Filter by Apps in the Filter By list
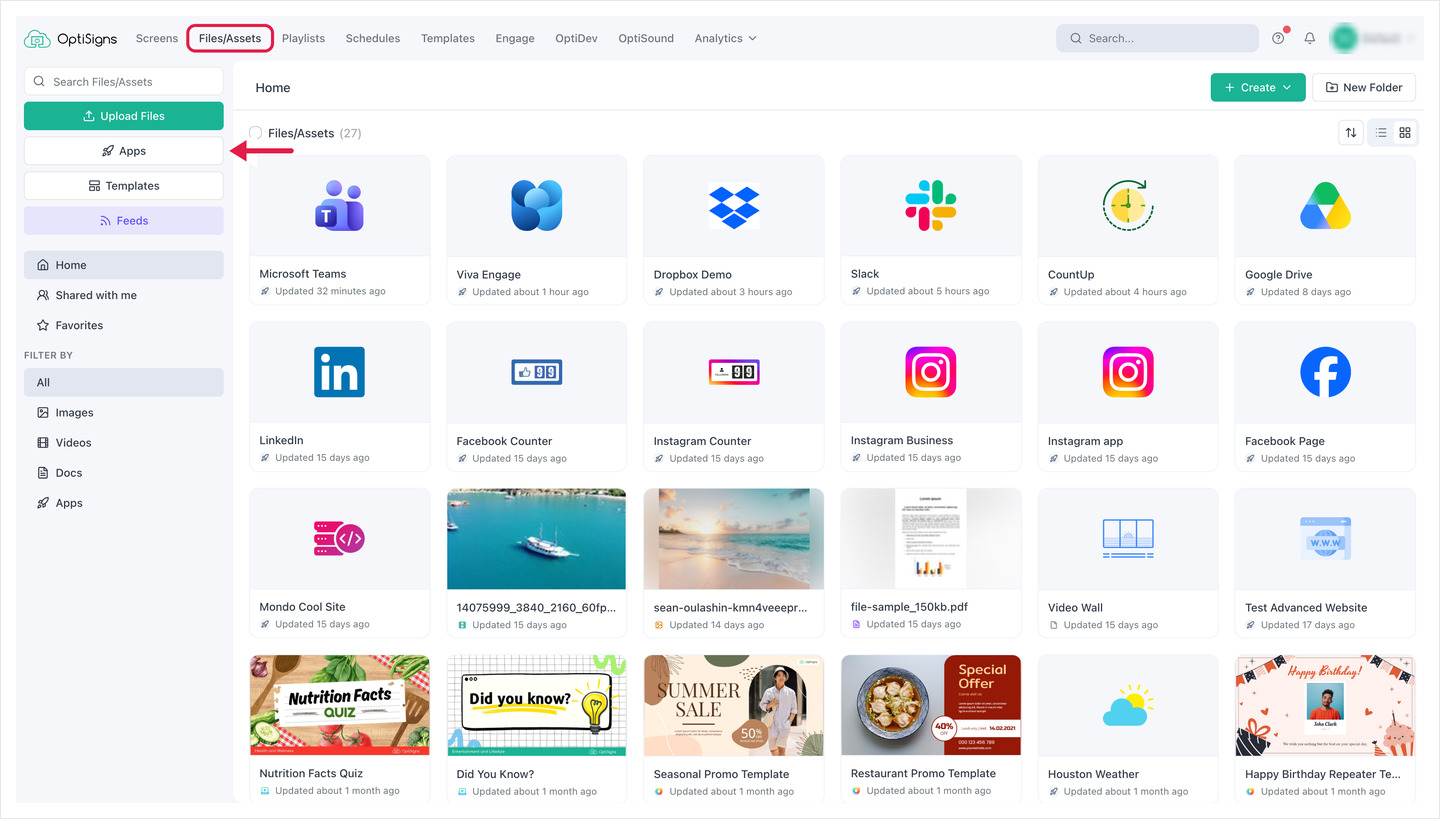The height and width of the screenshot is (819, 1440). coord(124,503)
